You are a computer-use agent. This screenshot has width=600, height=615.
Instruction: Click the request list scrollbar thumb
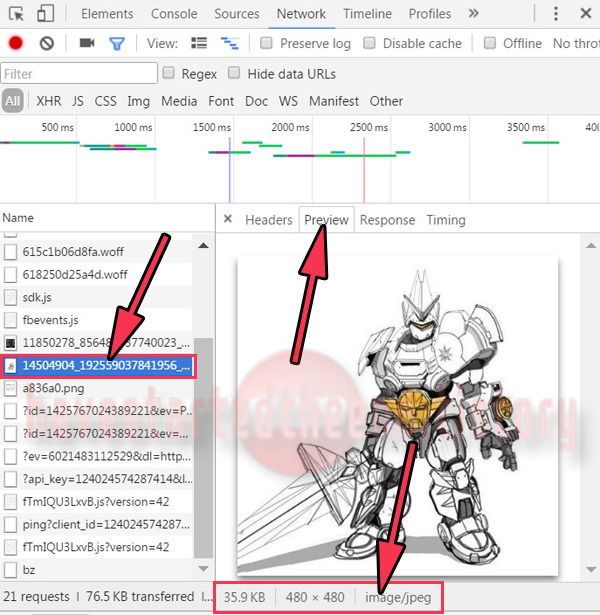[x=203, y=447]
